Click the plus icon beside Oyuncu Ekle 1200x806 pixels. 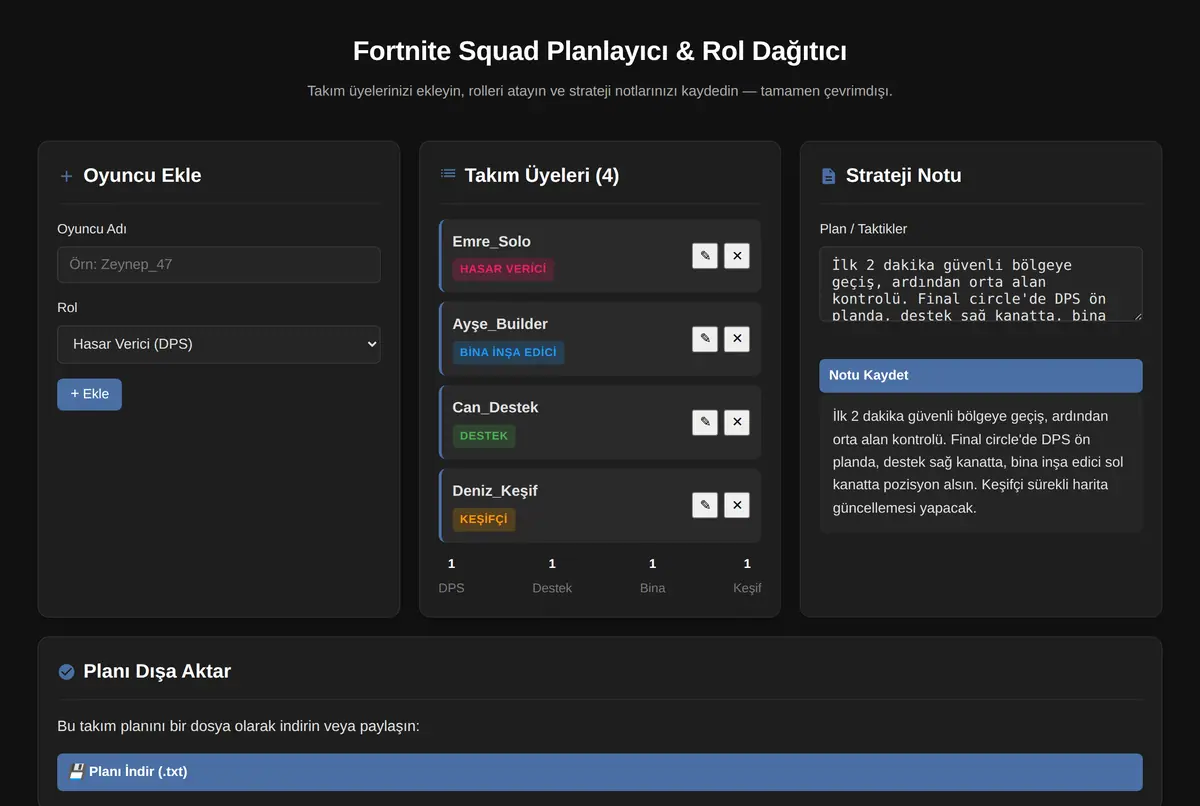[x=66, y=176]
